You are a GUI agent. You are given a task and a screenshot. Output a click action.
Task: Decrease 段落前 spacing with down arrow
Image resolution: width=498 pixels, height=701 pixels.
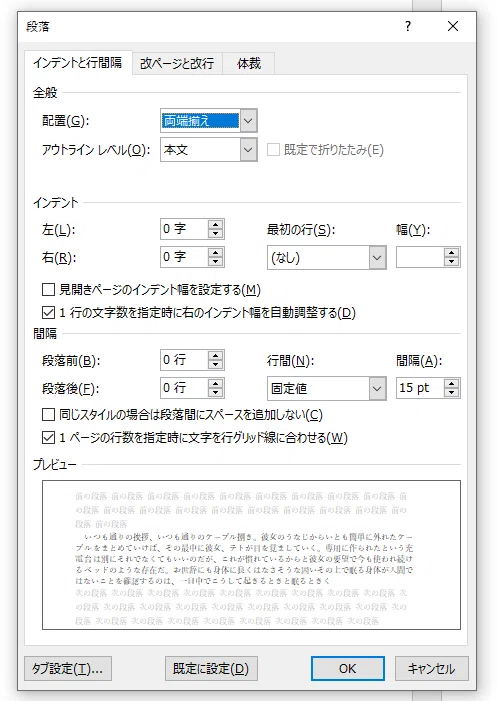215,365
